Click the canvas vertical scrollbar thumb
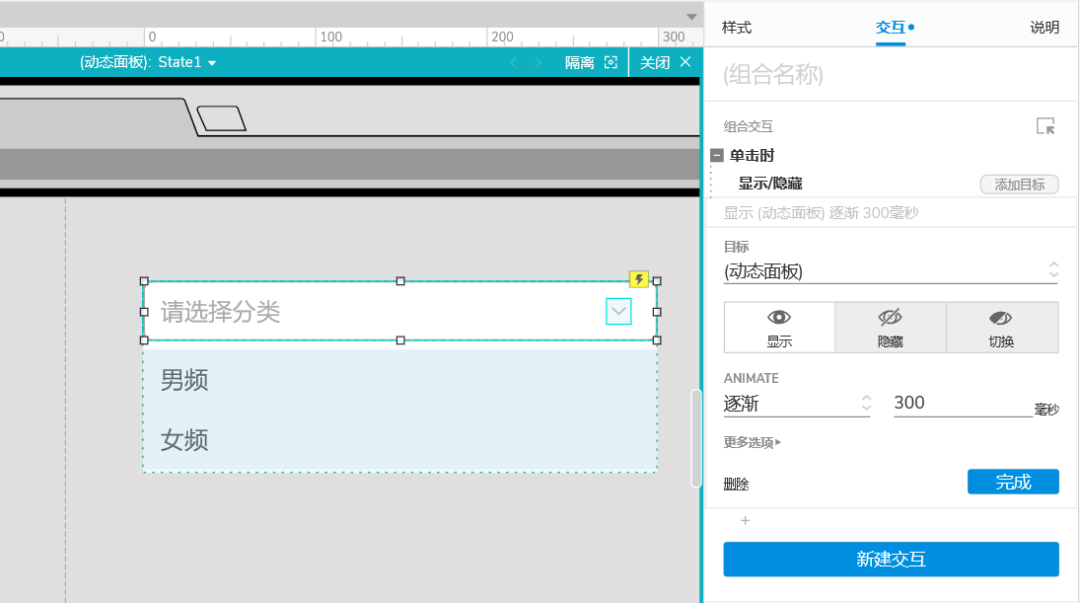Image resolution: width=1080 pixels, height=603 pixels. tap(696, 438)
